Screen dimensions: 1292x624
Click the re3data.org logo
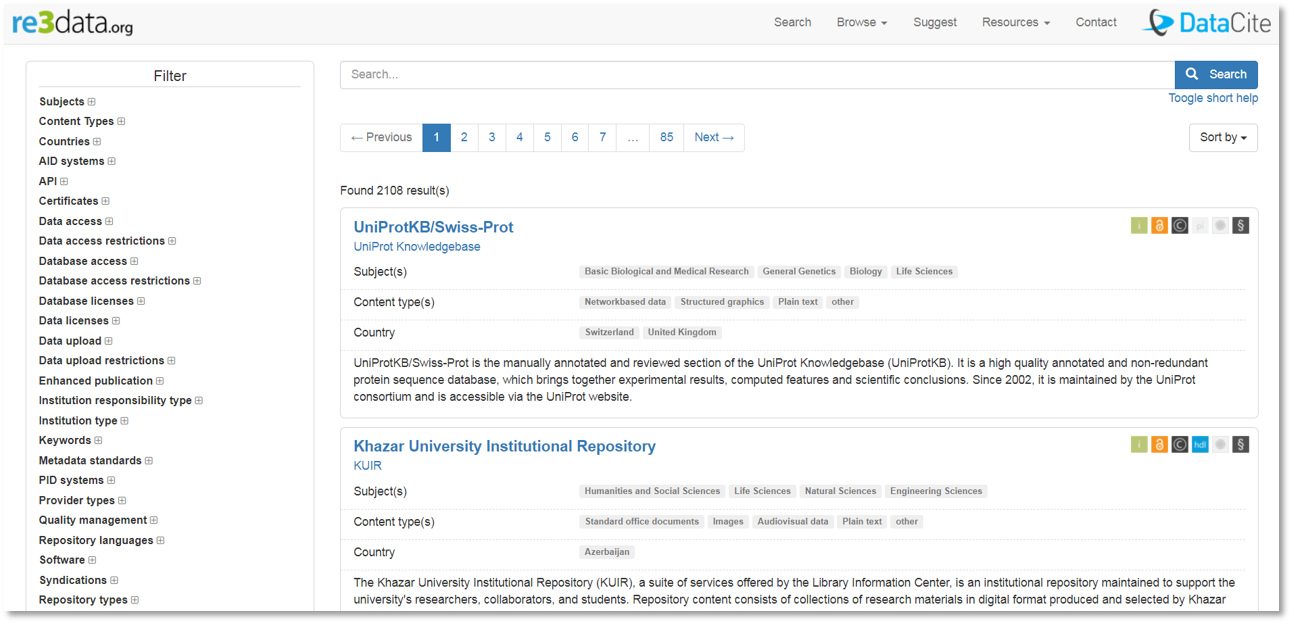coord(72,24)
